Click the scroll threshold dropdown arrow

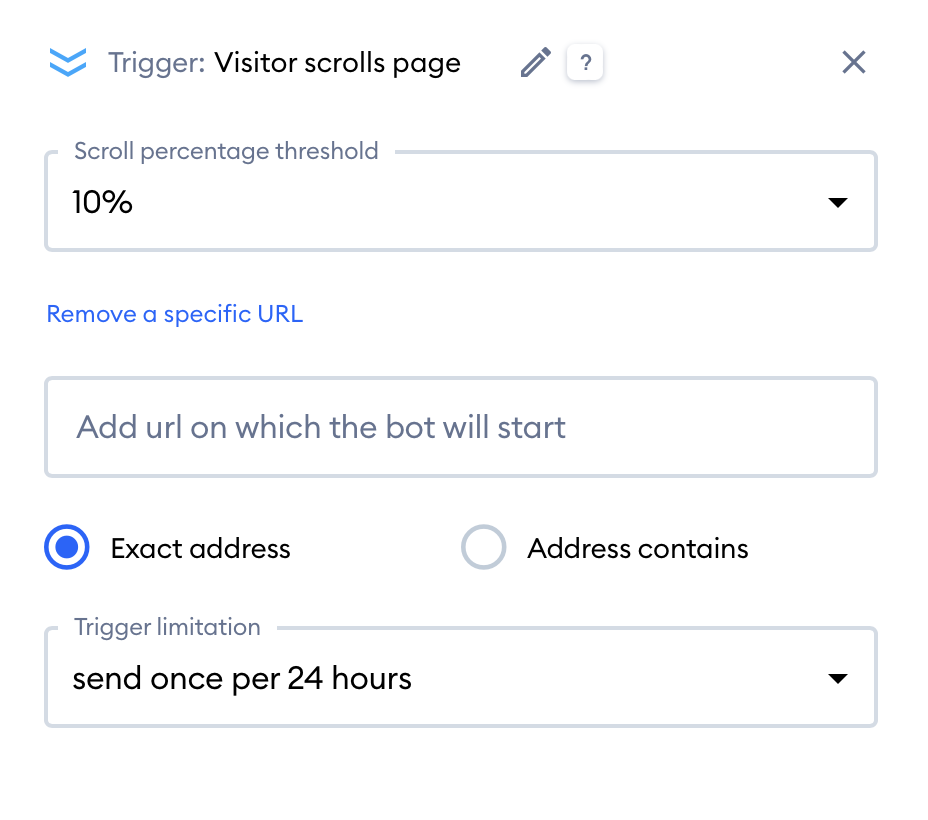click(838, 203)
